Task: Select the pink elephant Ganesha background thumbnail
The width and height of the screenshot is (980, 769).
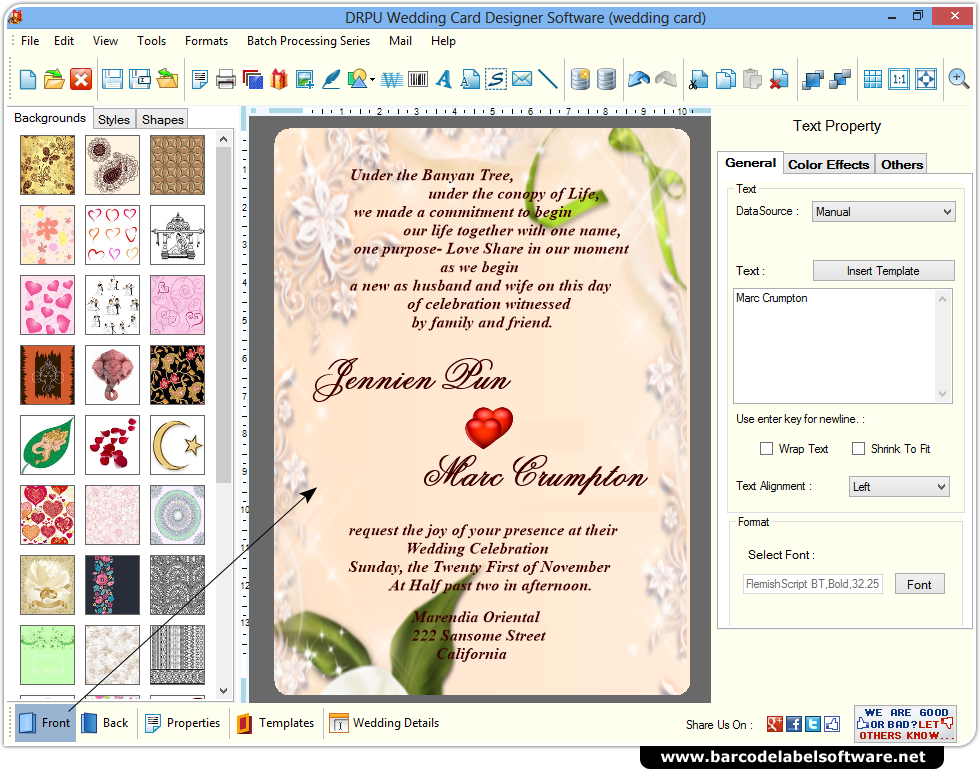Action: (x=112, y=375)
